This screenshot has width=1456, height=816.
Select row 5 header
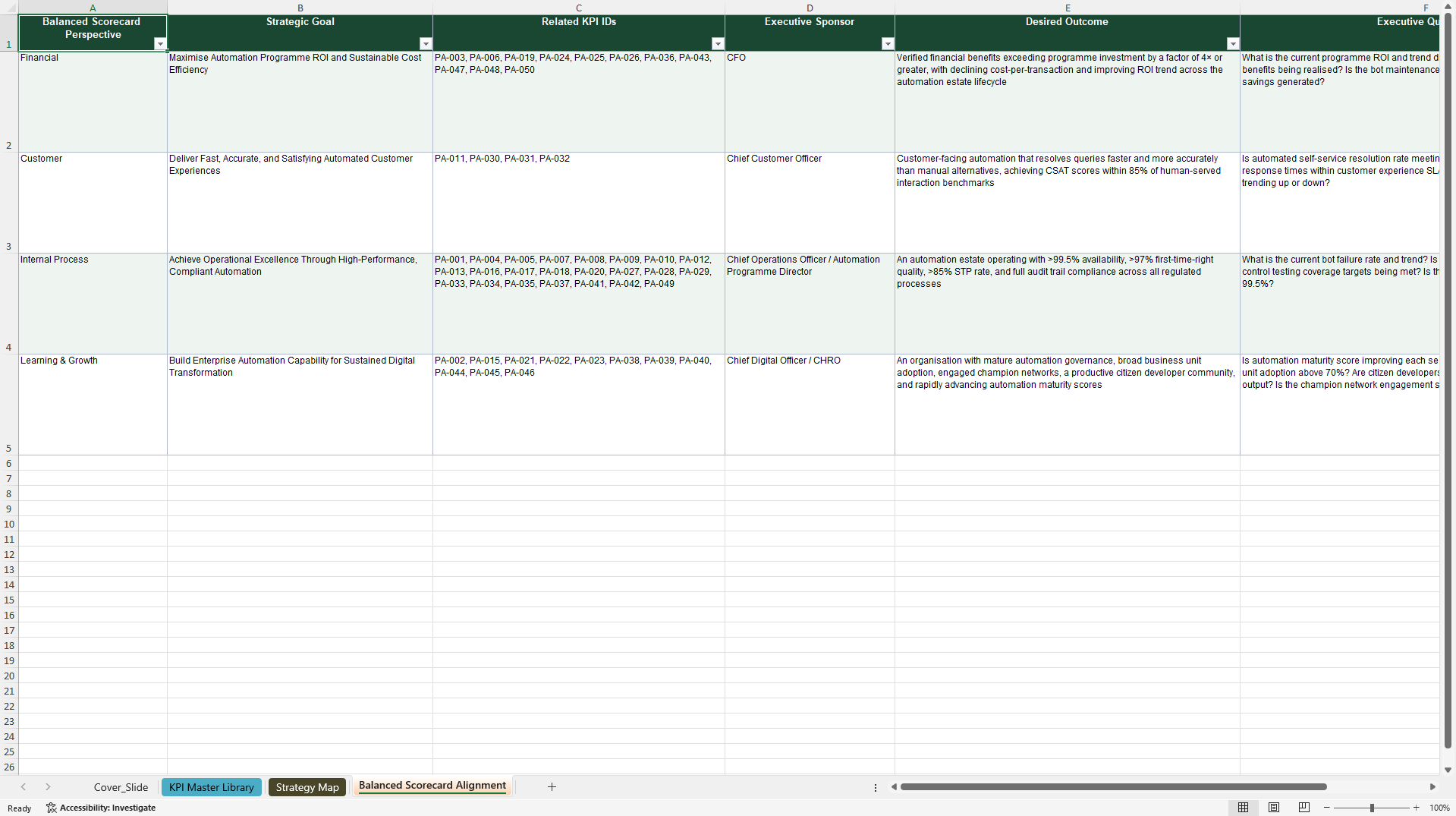[9, 405]
